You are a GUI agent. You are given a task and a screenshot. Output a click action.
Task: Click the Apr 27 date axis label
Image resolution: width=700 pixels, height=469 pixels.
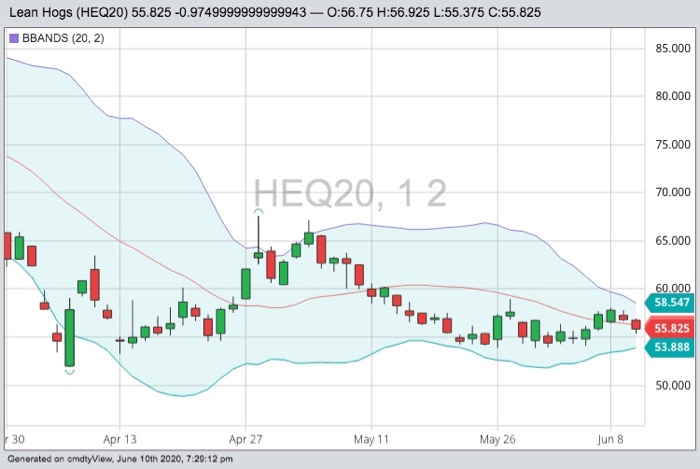[x=246, y=440]
